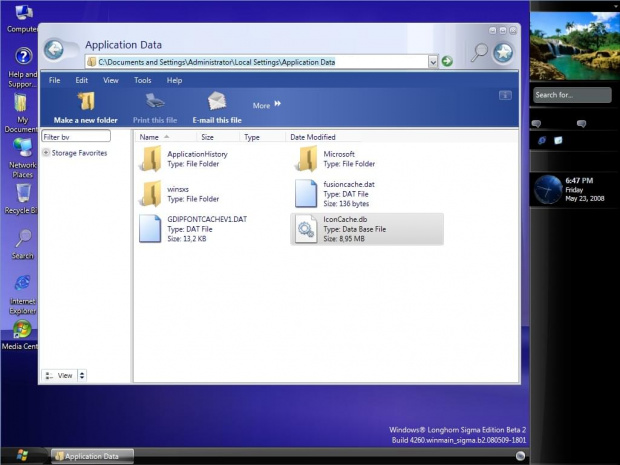Open the address bar dropdown arrow
The image size is (620, 465).
tap(433, 62)
